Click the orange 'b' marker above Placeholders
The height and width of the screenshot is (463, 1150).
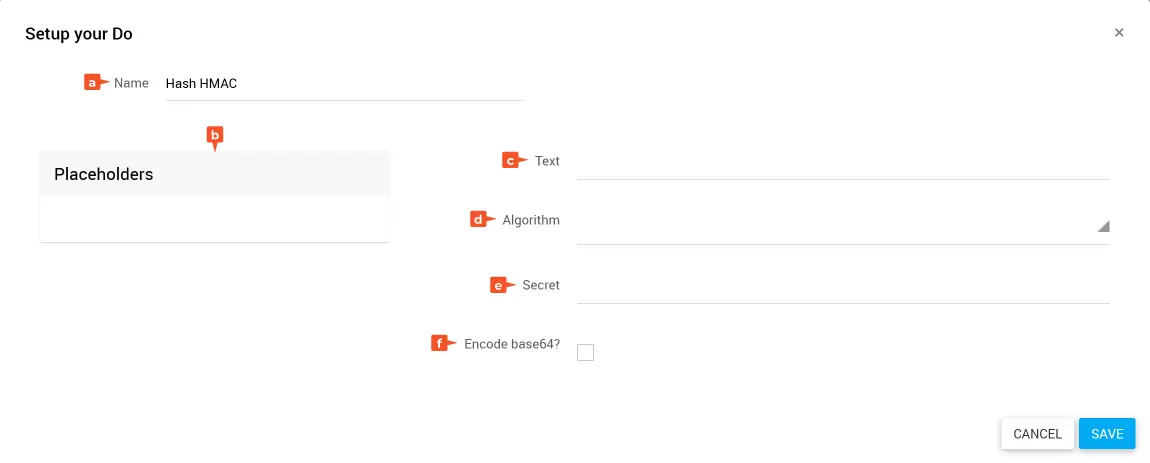214,135
